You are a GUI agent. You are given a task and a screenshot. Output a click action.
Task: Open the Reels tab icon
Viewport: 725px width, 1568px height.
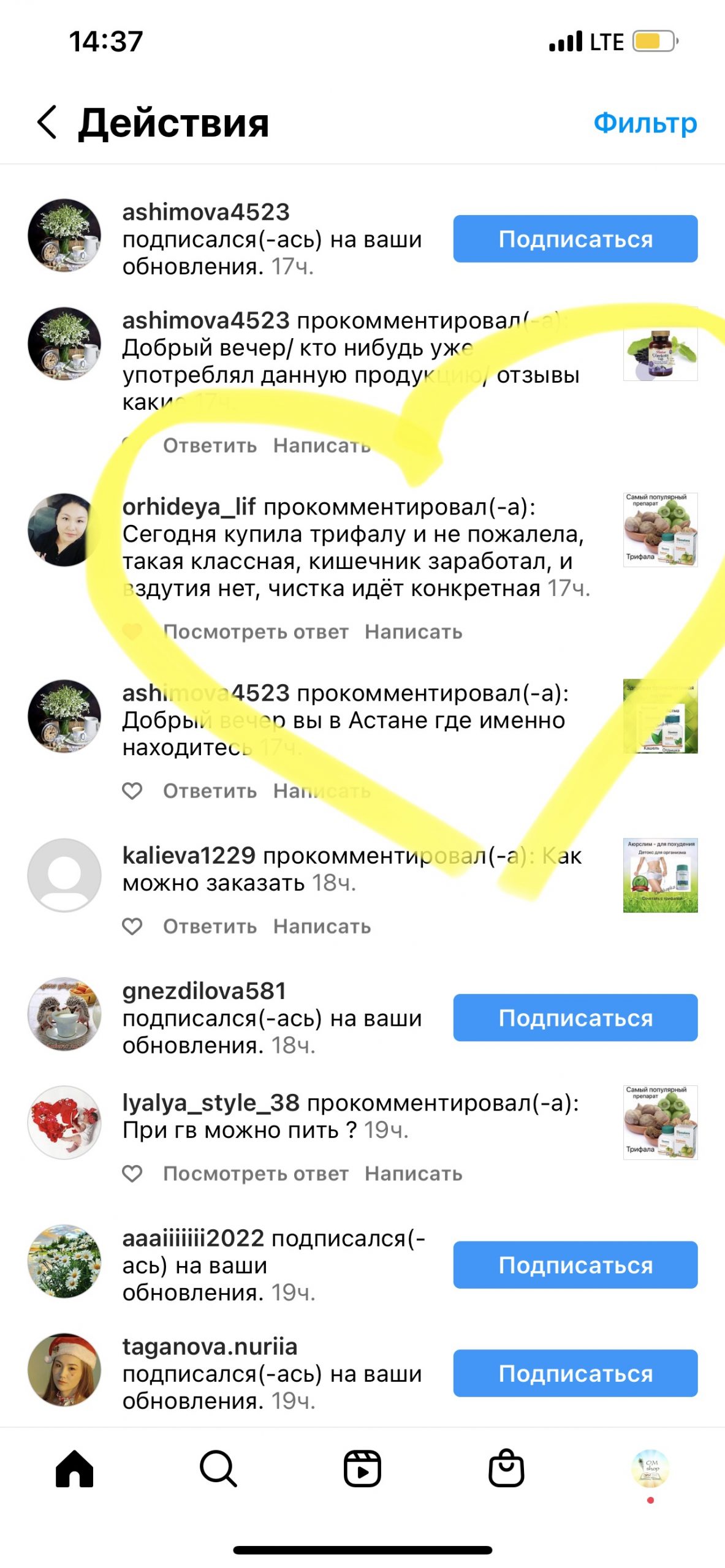point(362,1469)
